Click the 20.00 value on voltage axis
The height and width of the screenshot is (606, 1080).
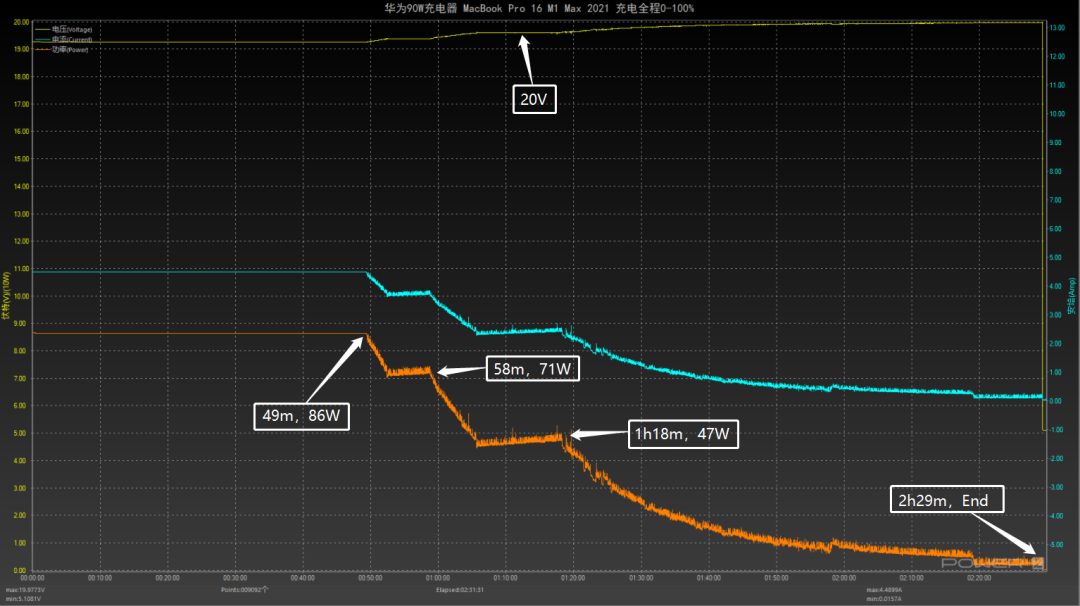point(21,22)
